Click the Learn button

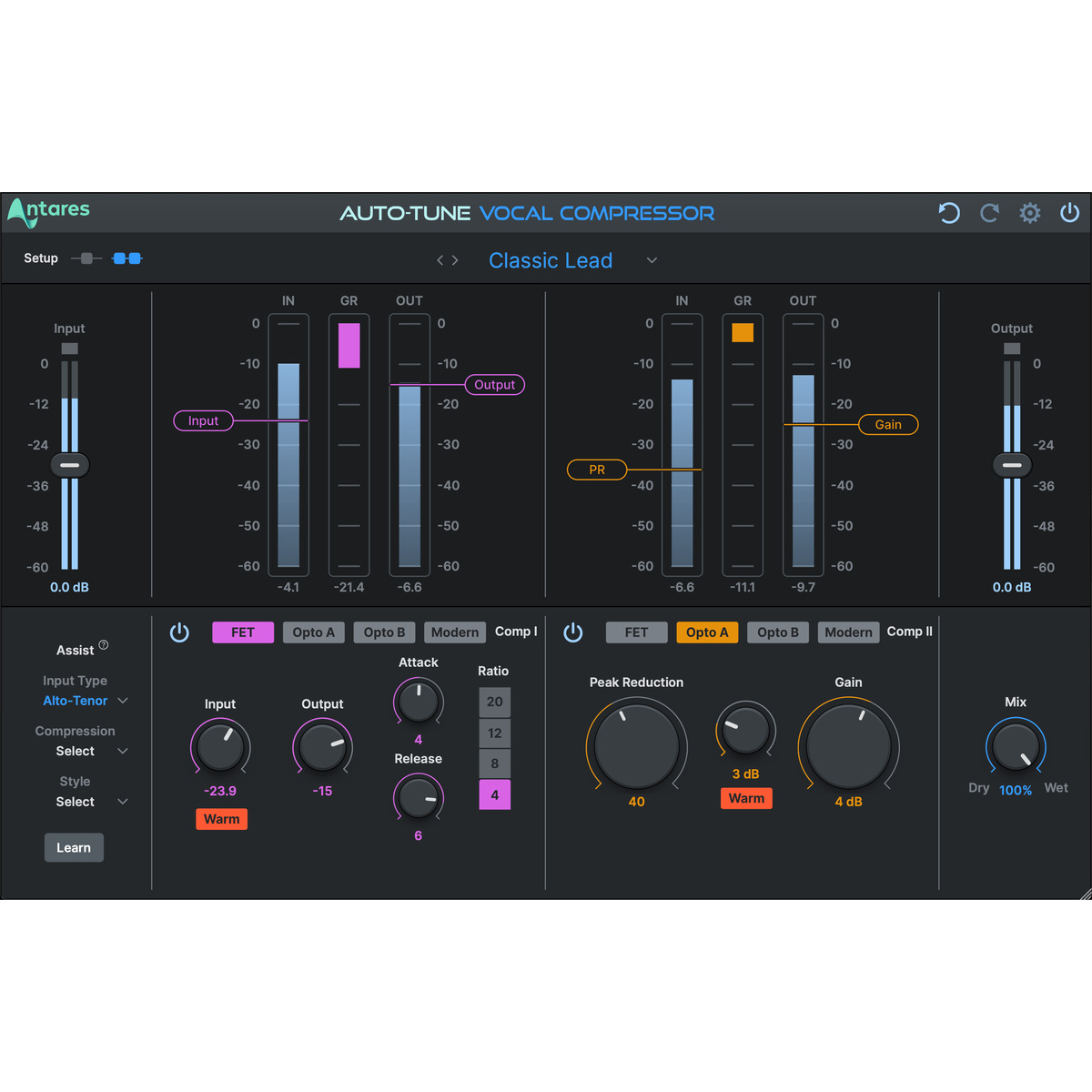coord(74,847)
